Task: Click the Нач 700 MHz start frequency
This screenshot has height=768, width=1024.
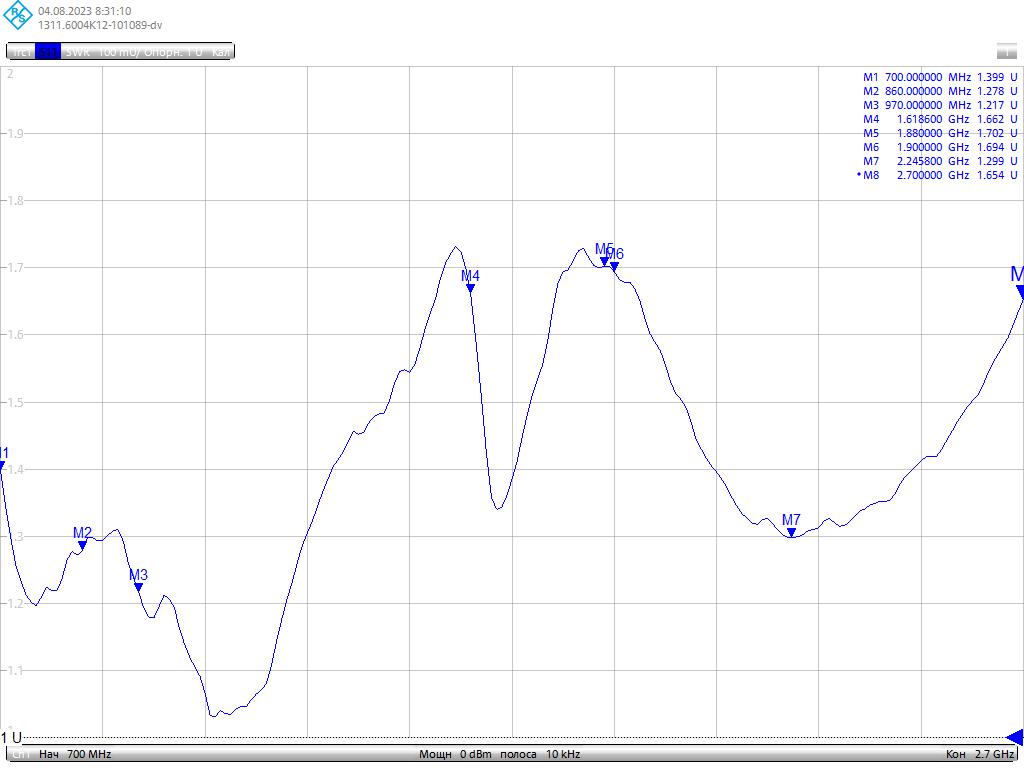Action: tap(75, 754)
